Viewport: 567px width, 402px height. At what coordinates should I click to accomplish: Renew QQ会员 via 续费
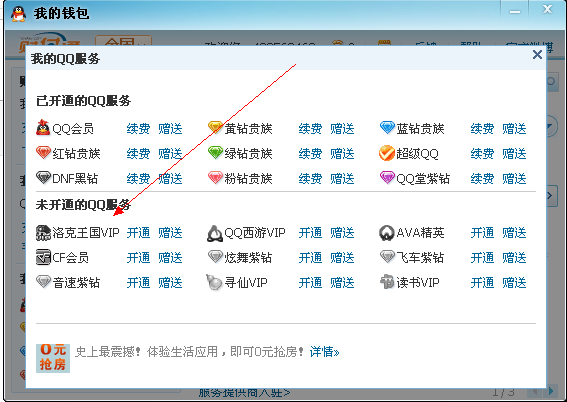click(138, 129)
